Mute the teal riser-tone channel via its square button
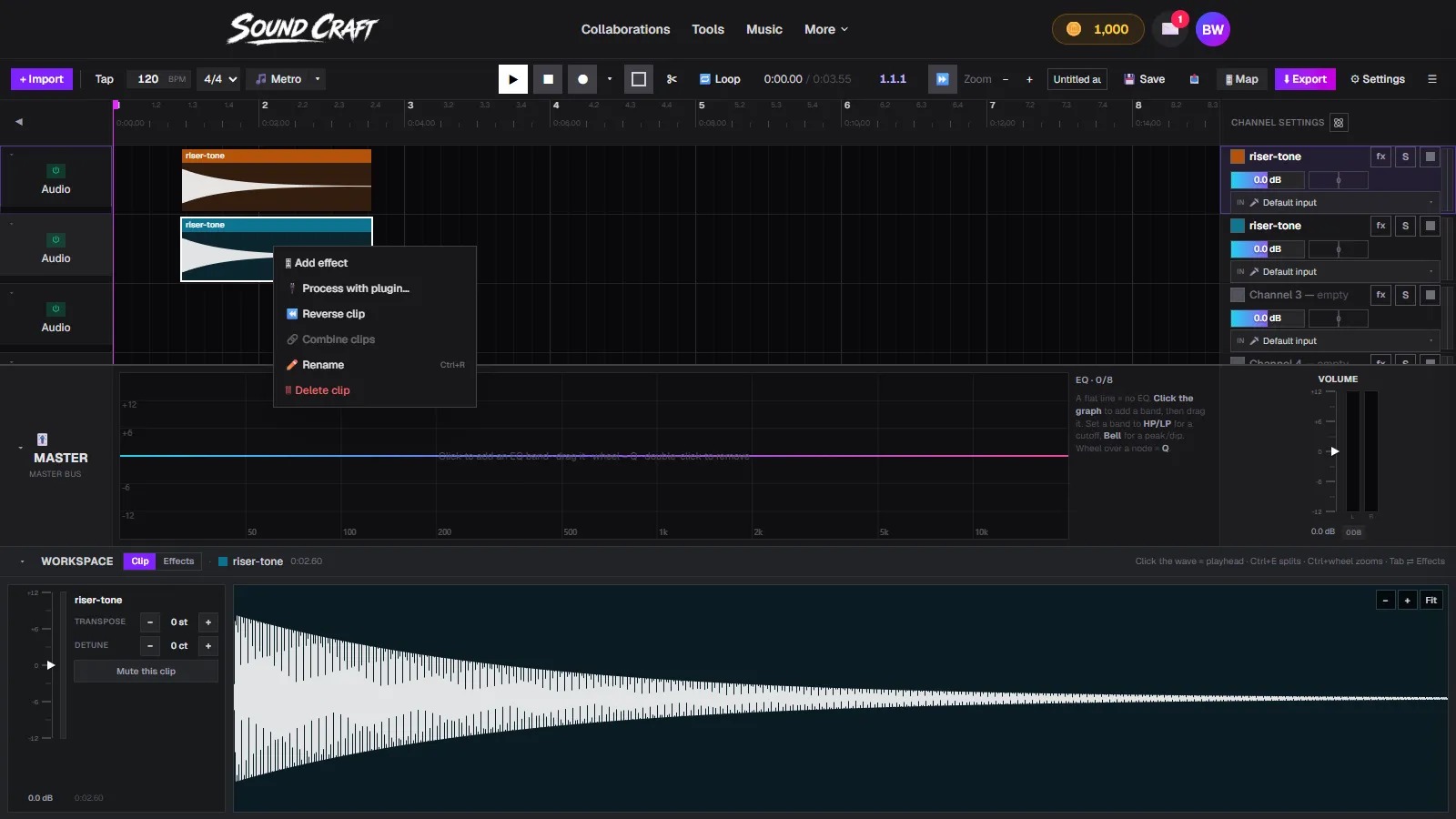1456x819 pixels. (x=1431, y=226)
